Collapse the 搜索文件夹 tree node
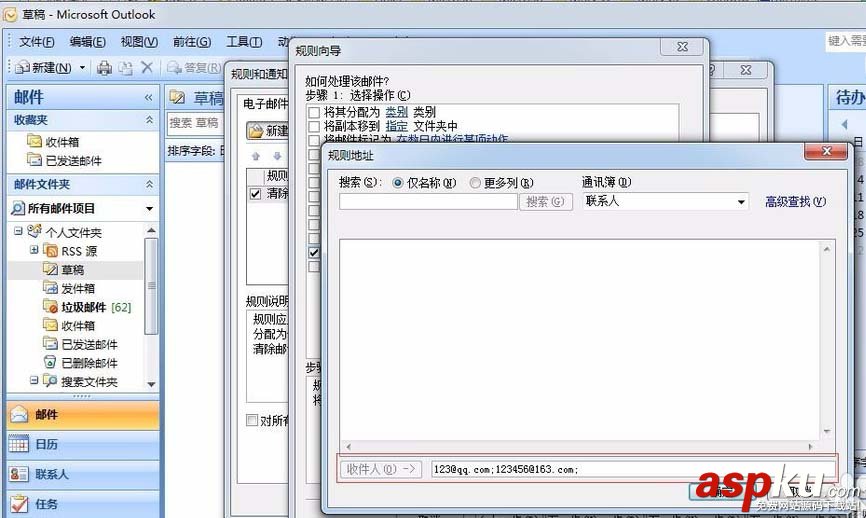 pyautogui.click(x=34, y=380)
